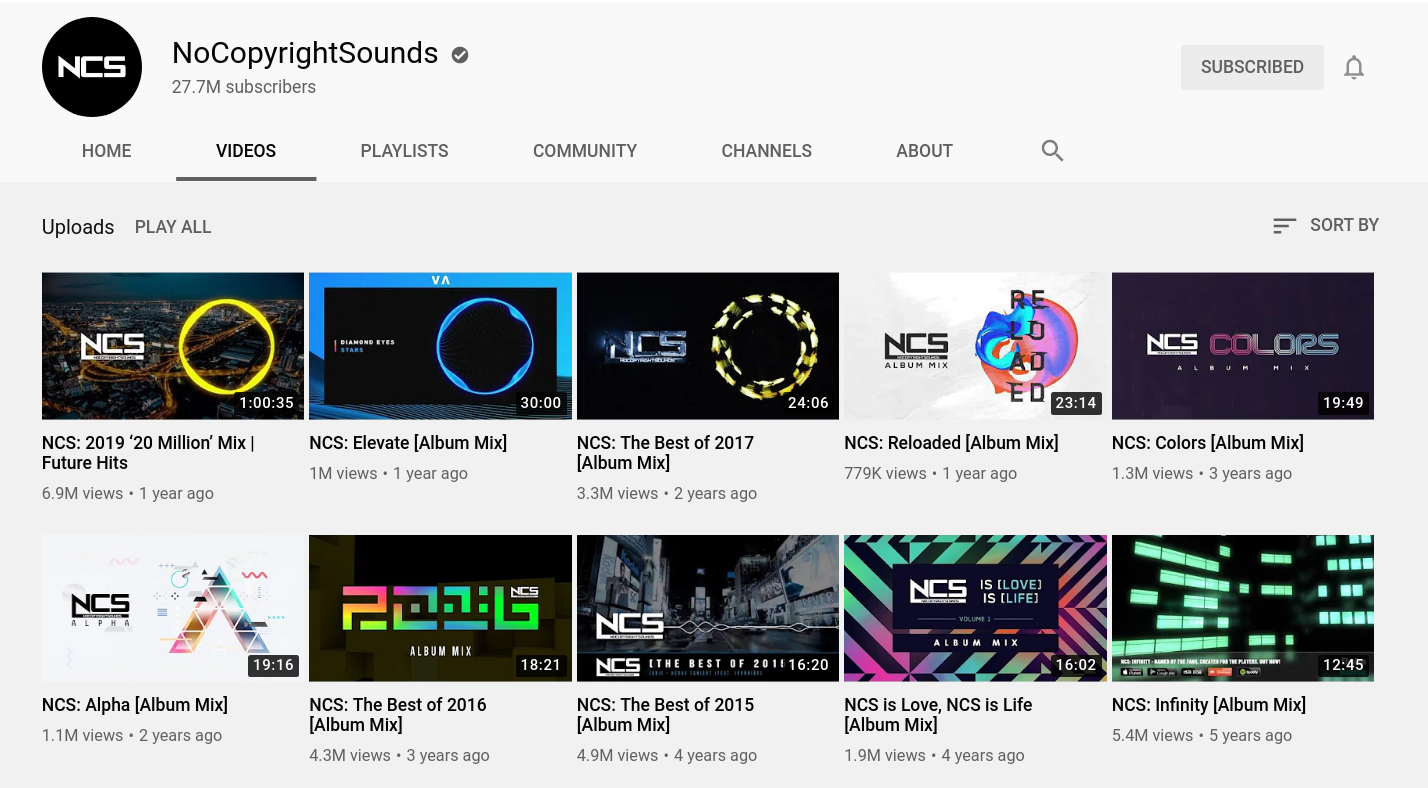The height and width of the screenshot is (788, 1428).
Task: Open the NCS Infinity album mix thumbnail
Action: 1243,608
